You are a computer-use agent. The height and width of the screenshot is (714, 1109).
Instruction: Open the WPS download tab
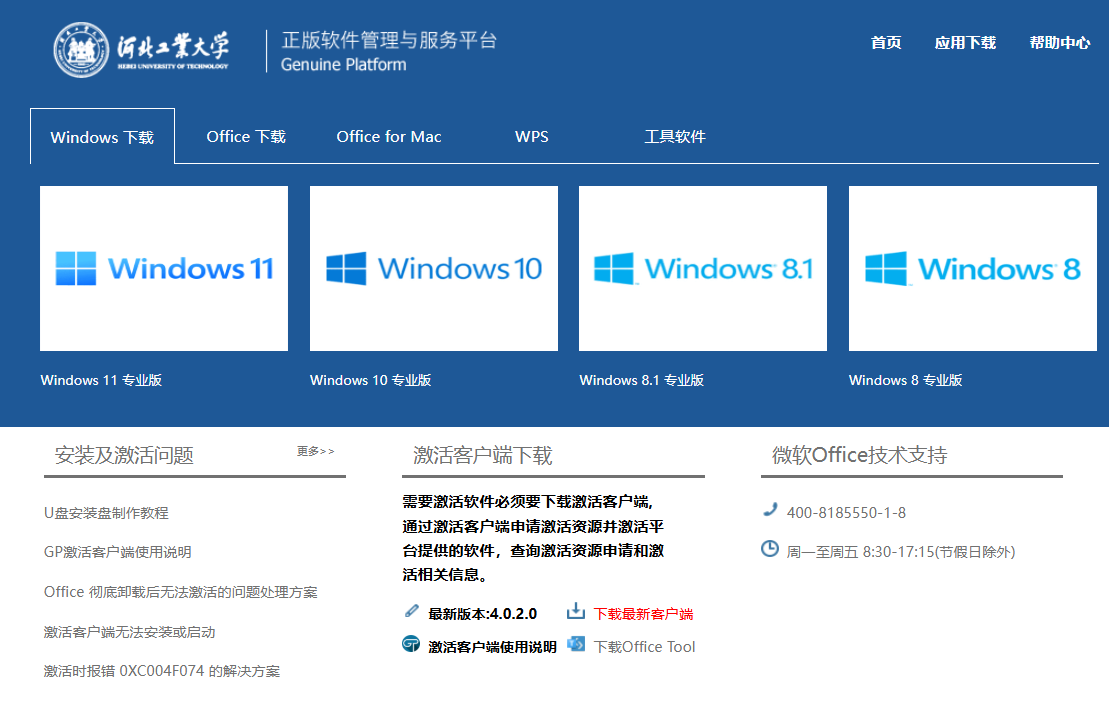(x=531, y=136)
